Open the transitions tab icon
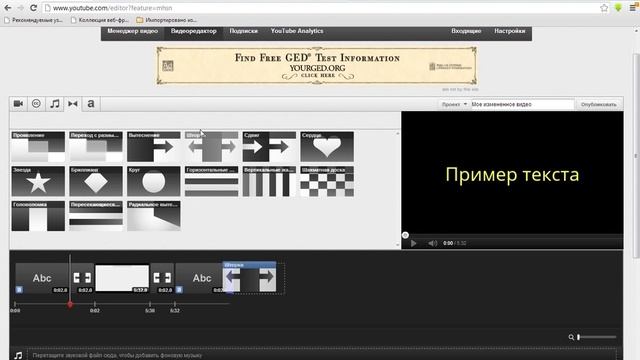This screenshot has height=360, width=640. (73, 104)
